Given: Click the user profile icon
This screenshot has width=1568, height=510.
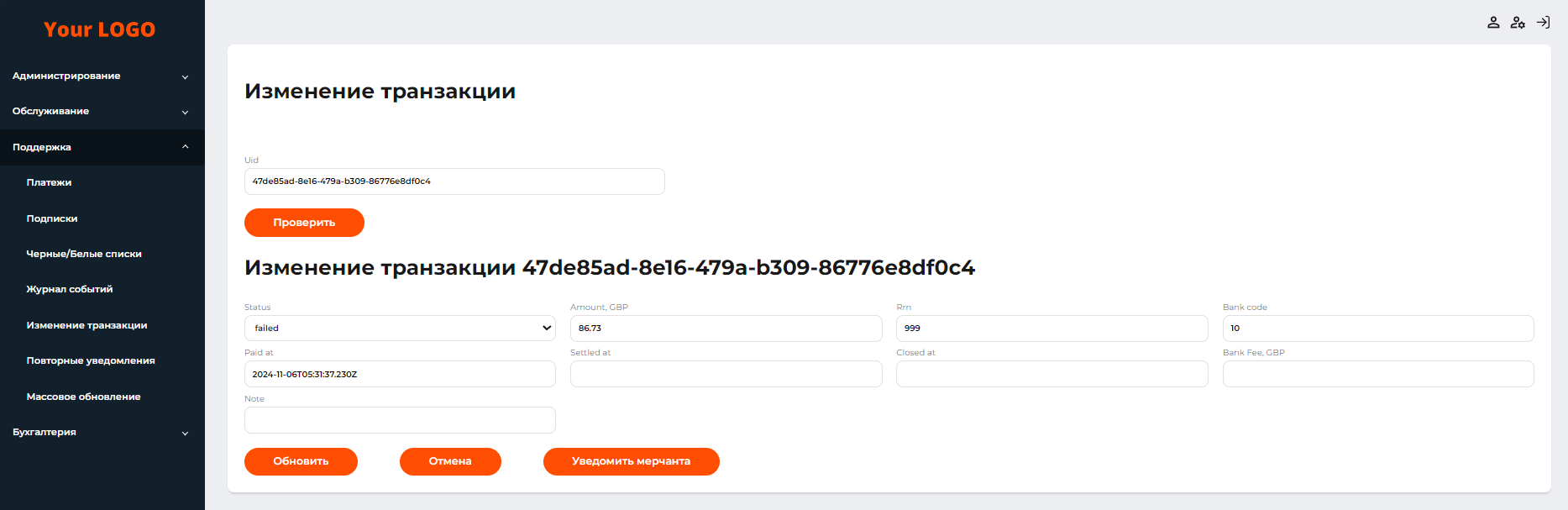Looking at the screenshot, I should [x=1493, y=23].
